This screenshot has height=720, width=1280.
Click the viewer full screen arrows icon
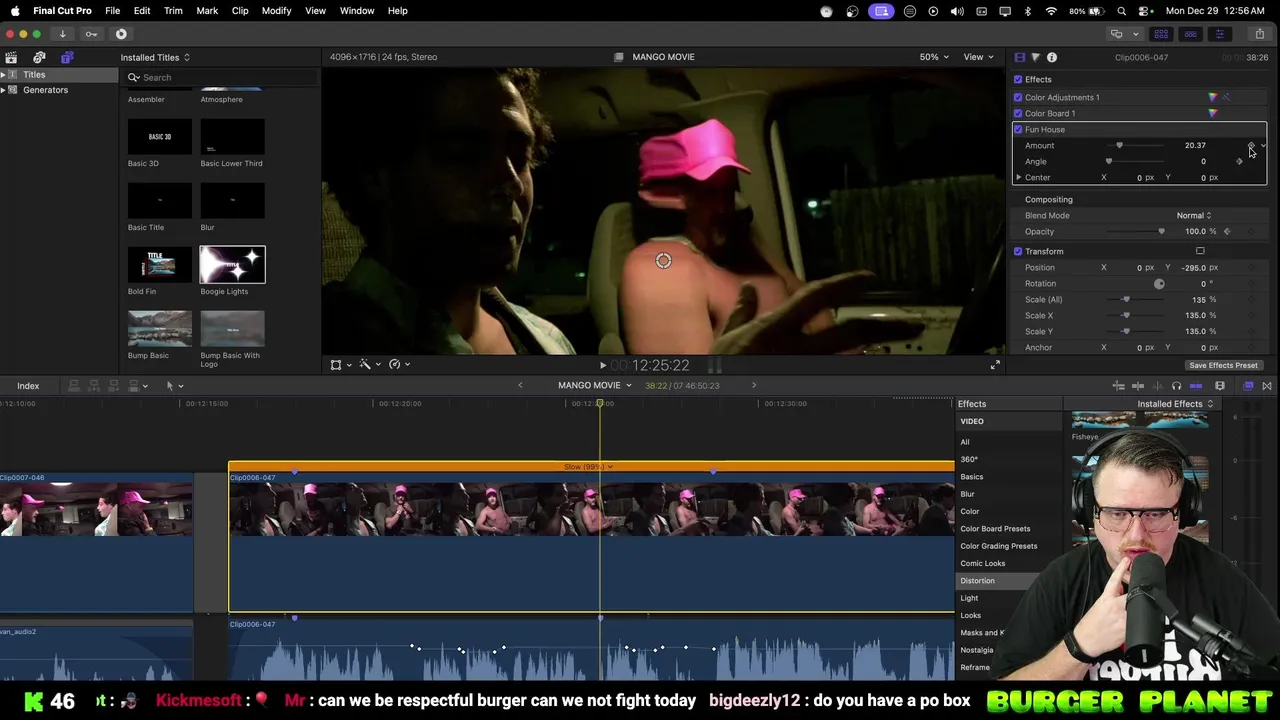tap(995, 365)
